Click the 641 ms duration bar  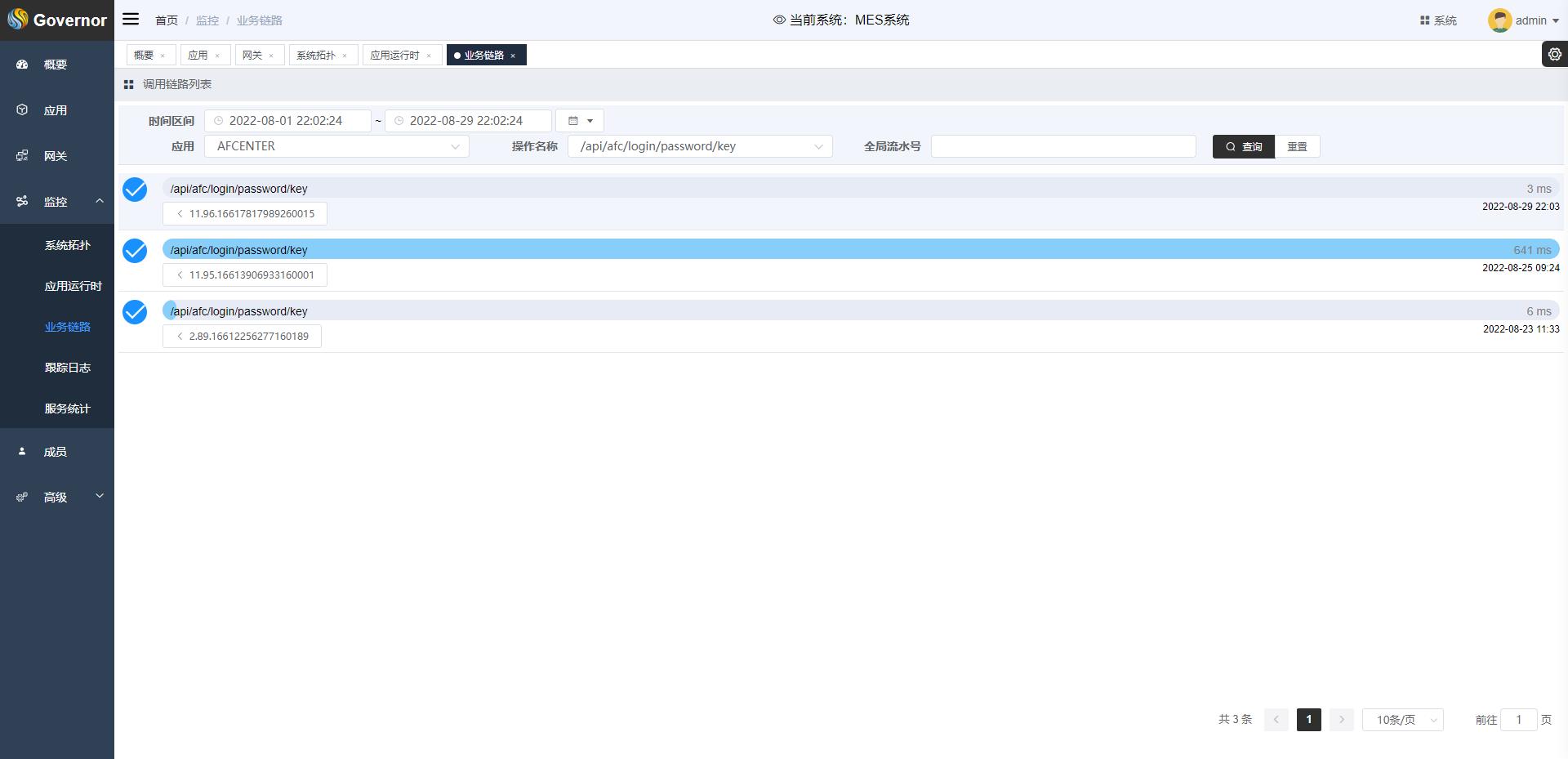857,250
